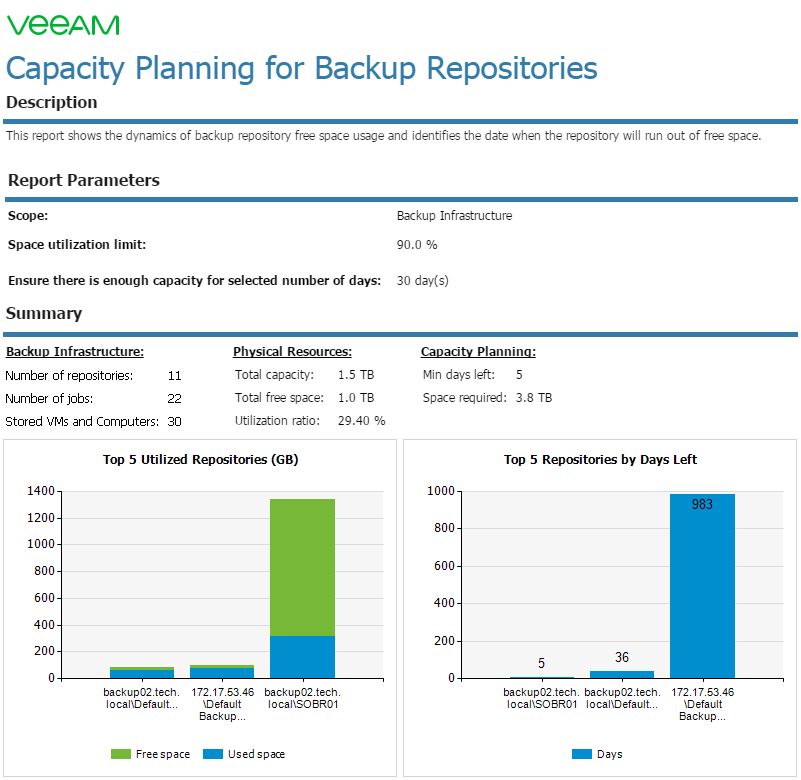Click the 'Utilization ratio:' label
The width and height of the screenshot is (801, 780).
click(x=277, y=420)
